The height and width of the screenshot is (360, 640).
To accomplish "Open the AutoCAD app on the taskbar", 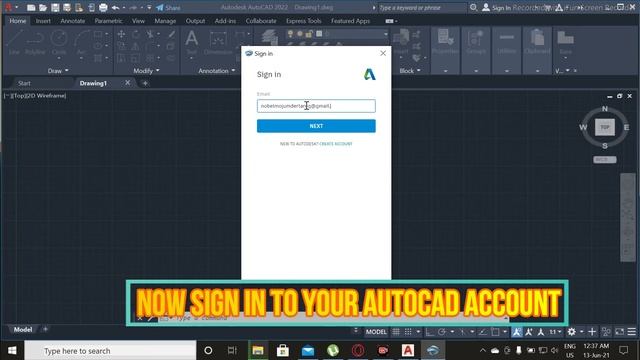I will pos(408,350).
